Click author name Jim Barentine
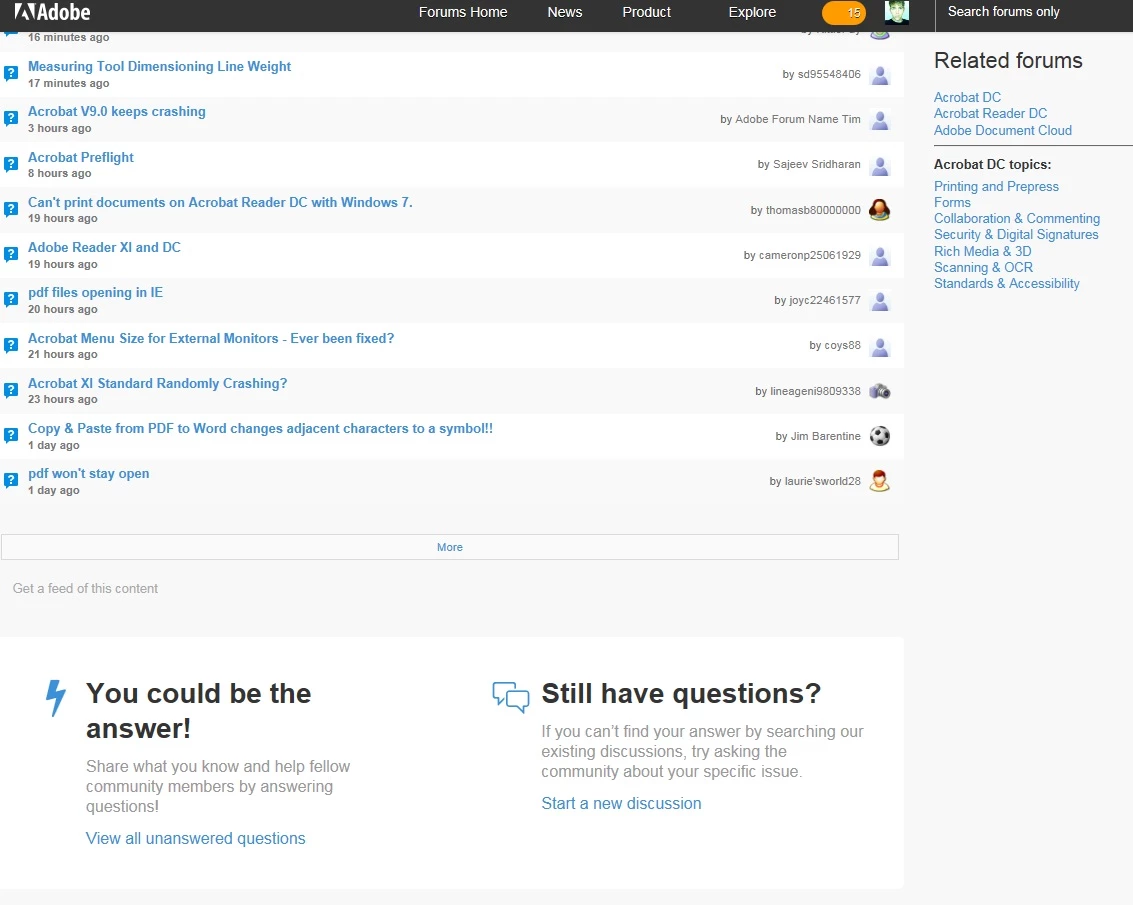Image resolution: width=1133 pixels, height=905 pixels. 825,437
